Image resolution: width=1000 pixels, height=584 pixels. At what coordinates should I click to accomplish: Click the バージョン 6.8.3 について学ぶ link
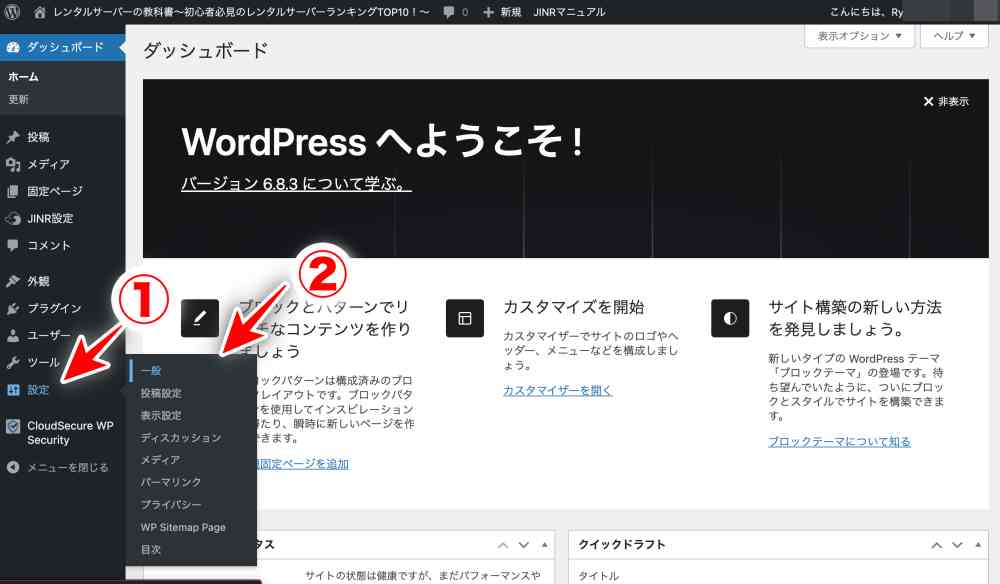296,185
